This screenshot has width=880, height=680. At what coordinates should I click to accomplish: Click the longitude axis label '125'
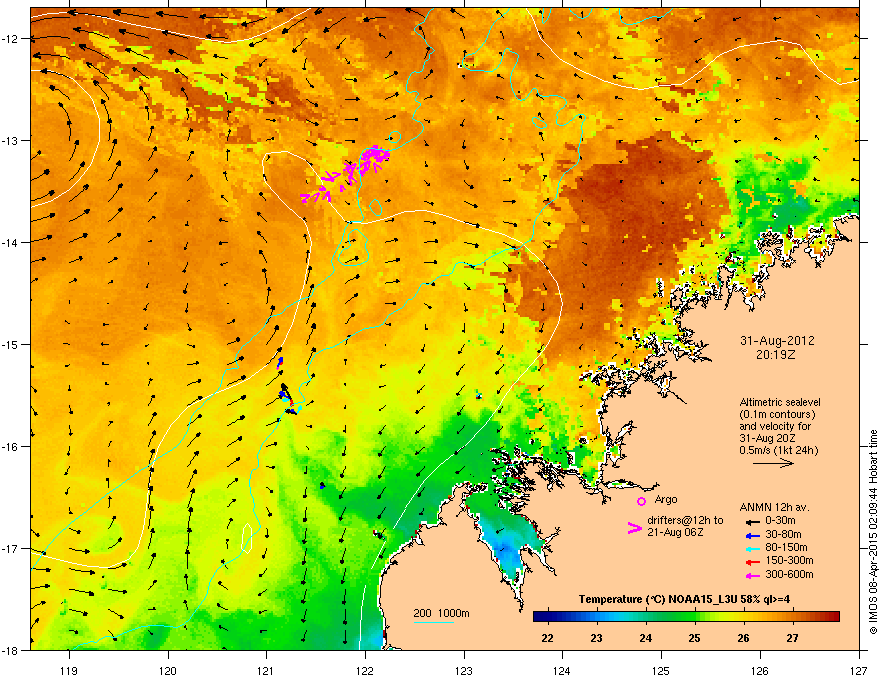click(x=661, y=670)
